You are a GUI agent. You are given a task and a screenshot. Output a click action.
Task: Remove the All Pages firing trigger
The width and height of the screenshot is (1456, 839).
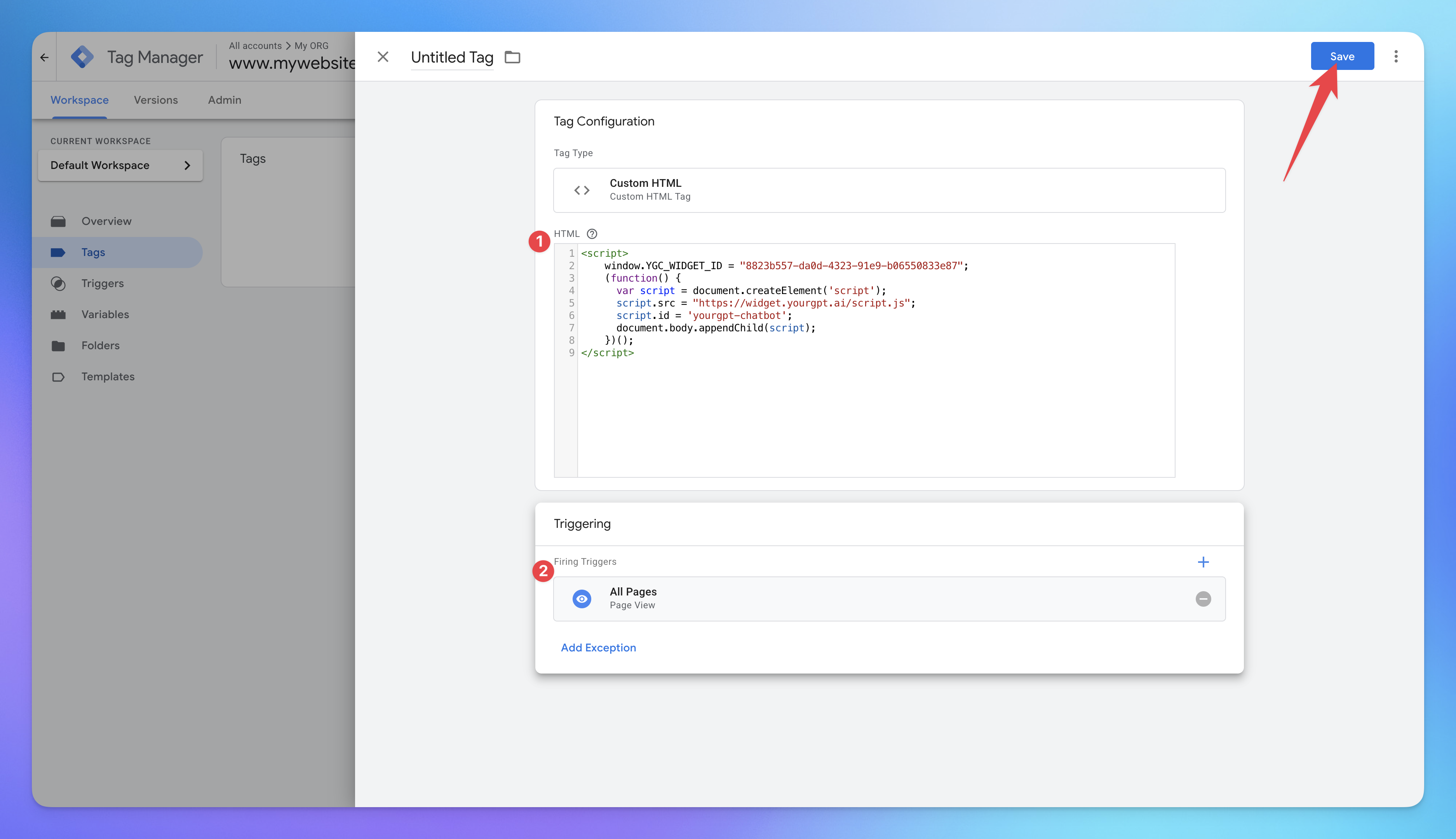tap(1203, 599)
